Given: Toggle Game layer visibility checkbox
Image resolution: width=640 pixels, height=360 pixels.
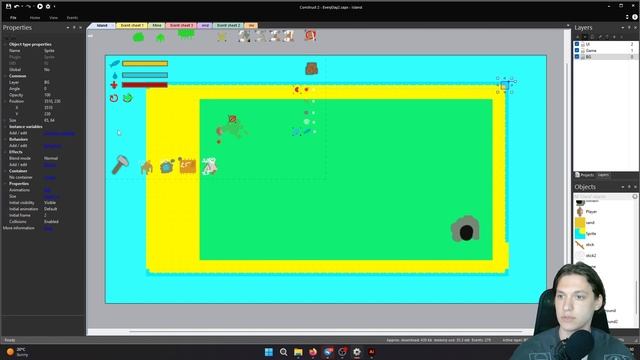Looking at the screenshot, I should (x=577, y=50).
